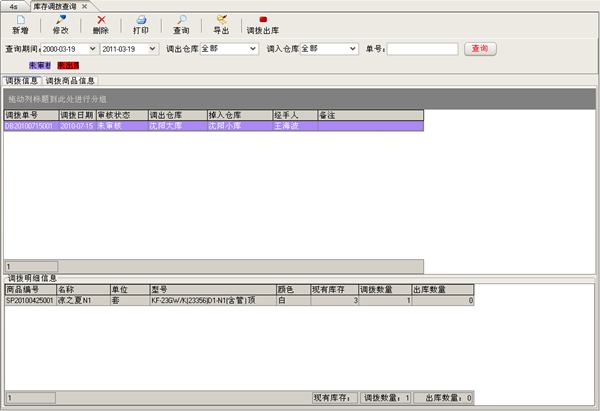The width and height of the screenshot is (600, 411).
Task: Expand the 调出仓库 warehouse dropdown
Action: click(253, 49)
